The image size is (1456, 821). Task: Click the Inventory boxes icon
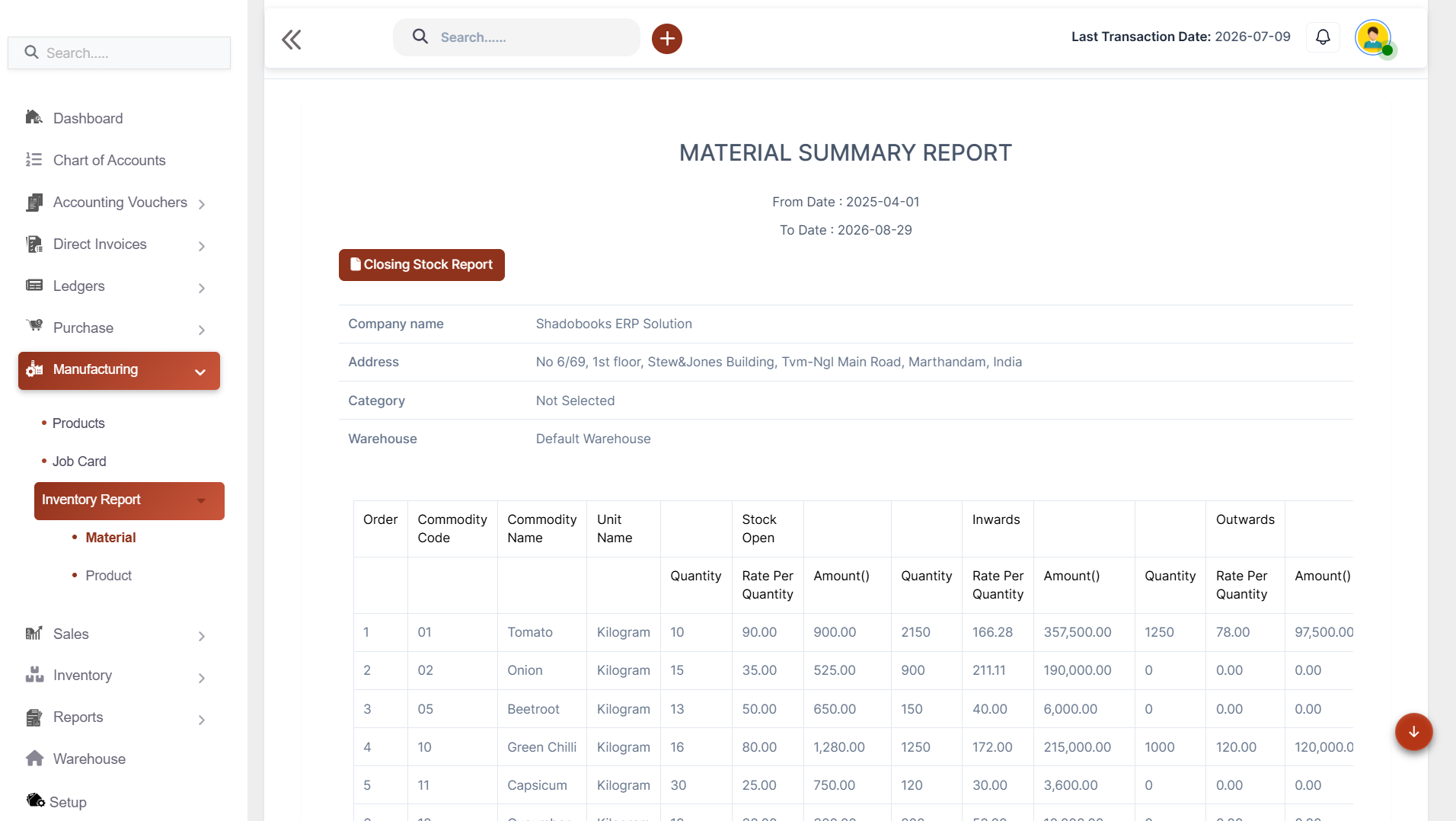(34, 674)
